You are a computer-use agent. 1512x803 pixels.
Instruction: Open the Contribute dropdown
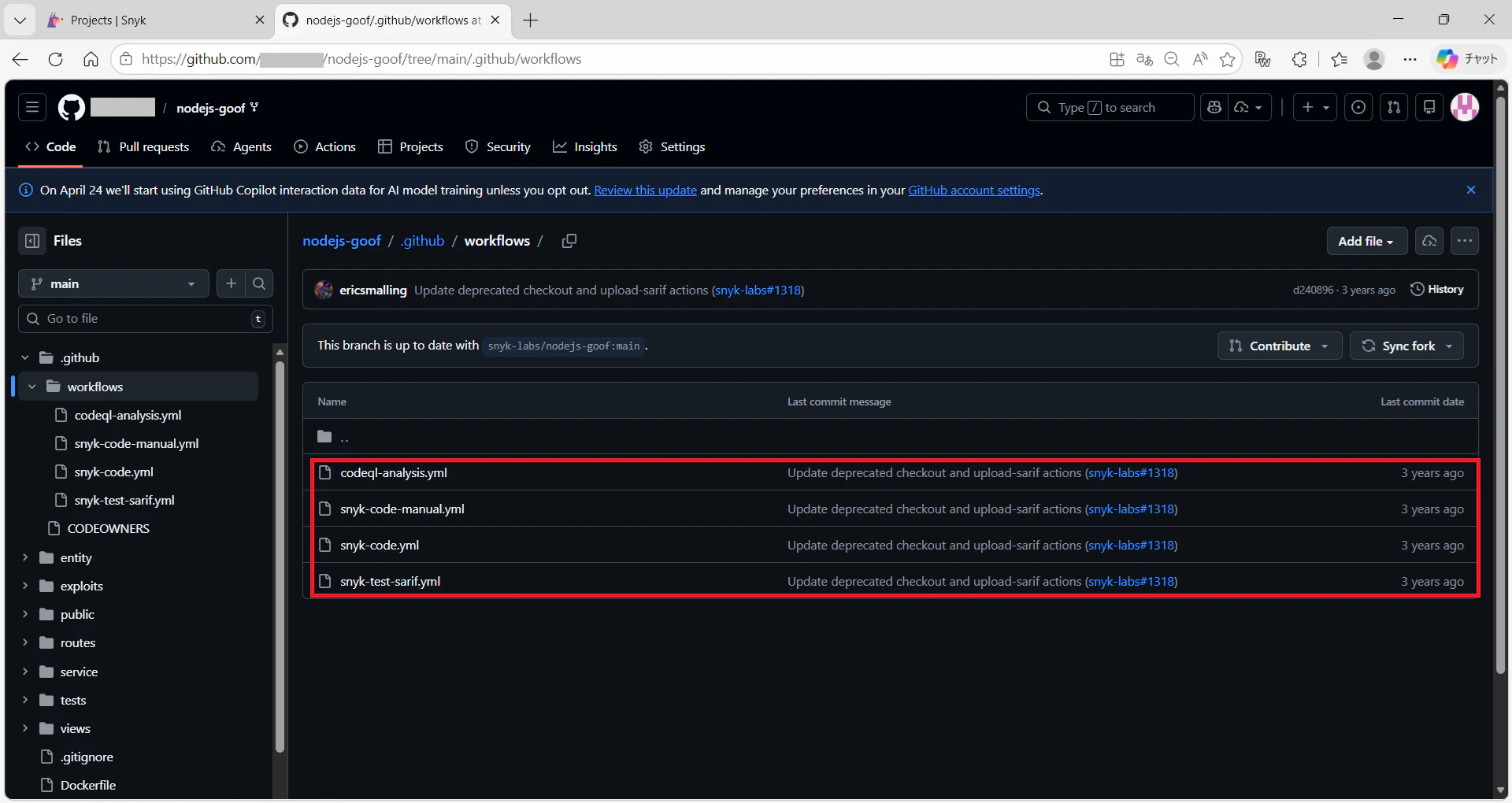click(1280, 346)
